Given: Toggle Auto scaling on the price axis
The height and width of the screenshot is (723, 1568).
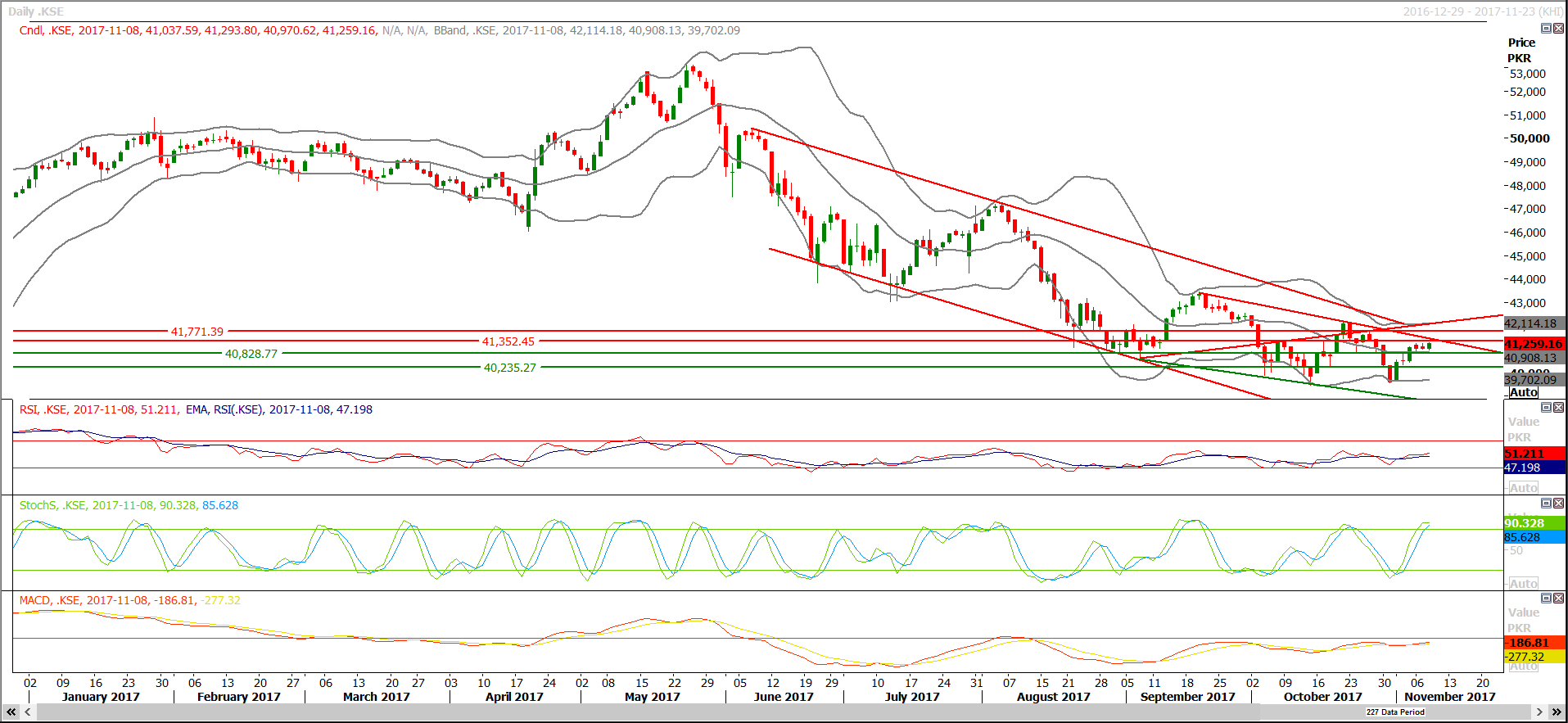Looking at the screenshot, I should [1523, 392].
